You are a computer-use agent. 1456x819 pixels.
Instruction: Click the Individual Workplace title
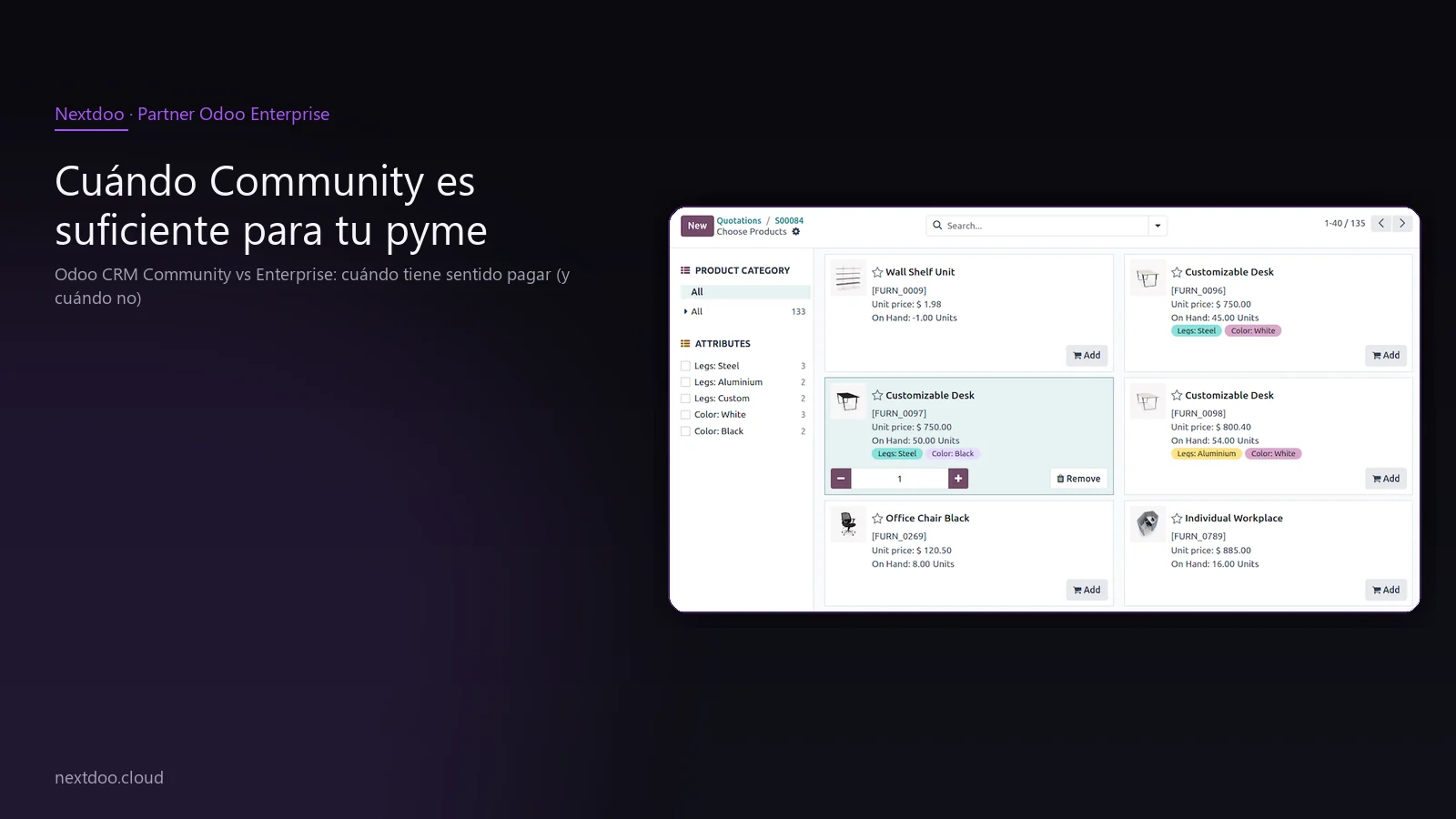pyautogui.click(x=1233, y=518)
